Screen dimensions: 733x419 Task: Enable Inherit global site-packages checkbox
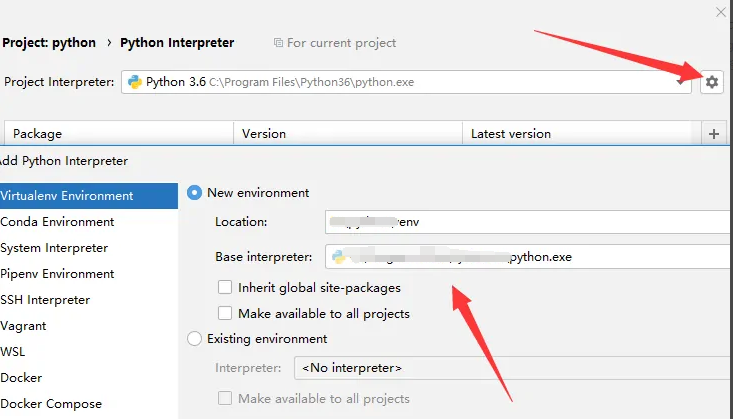point(225,288)
